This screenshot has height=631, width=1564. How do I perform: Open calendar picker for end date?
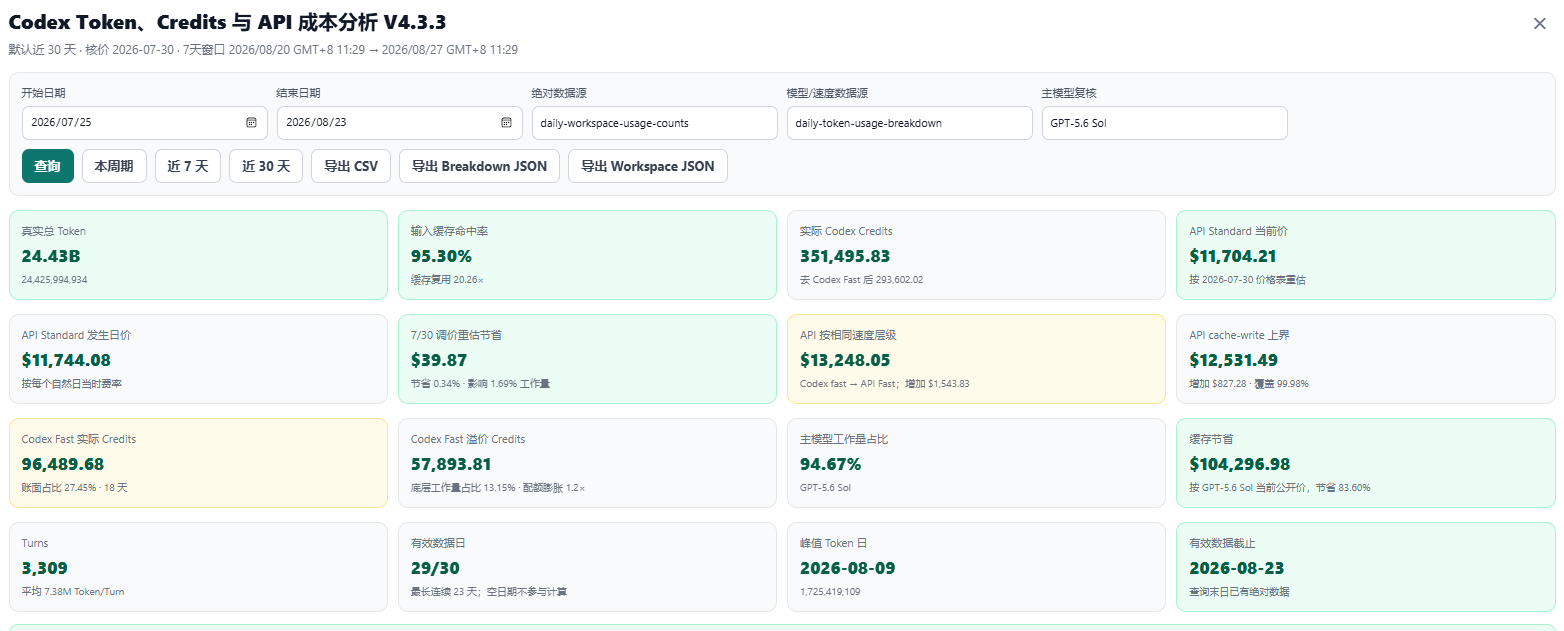[x=506, y=123]
